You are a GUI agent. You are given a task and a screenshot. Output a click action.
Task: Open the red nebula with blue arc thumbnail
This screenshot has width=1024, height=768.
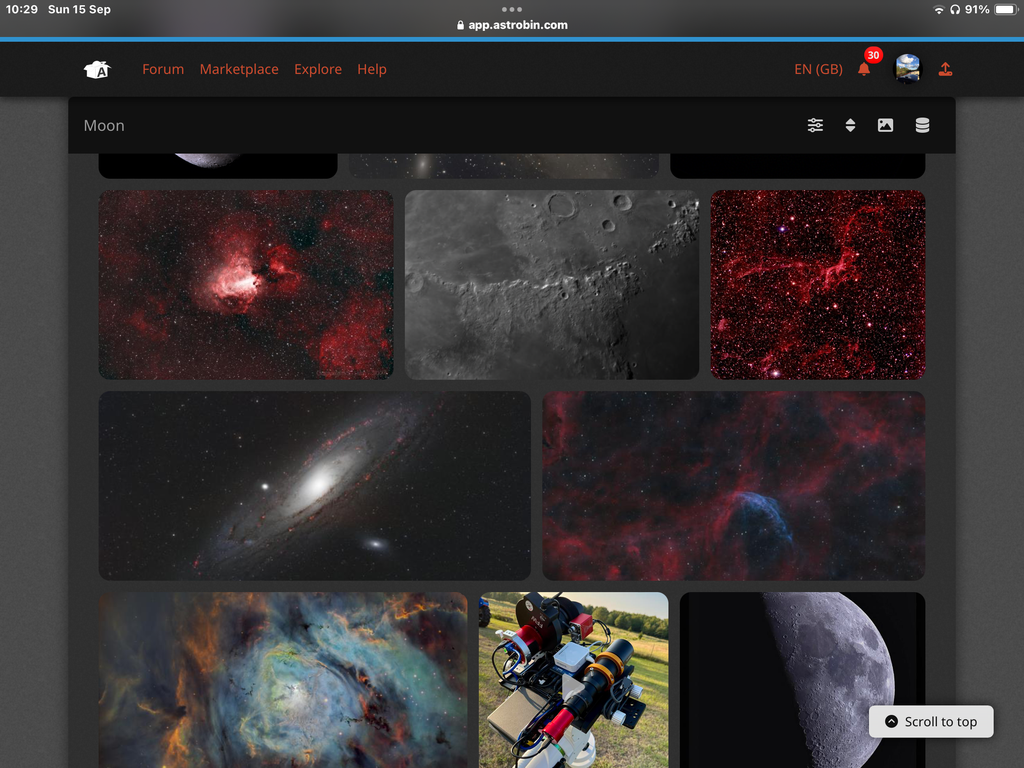tap(734, 486)
